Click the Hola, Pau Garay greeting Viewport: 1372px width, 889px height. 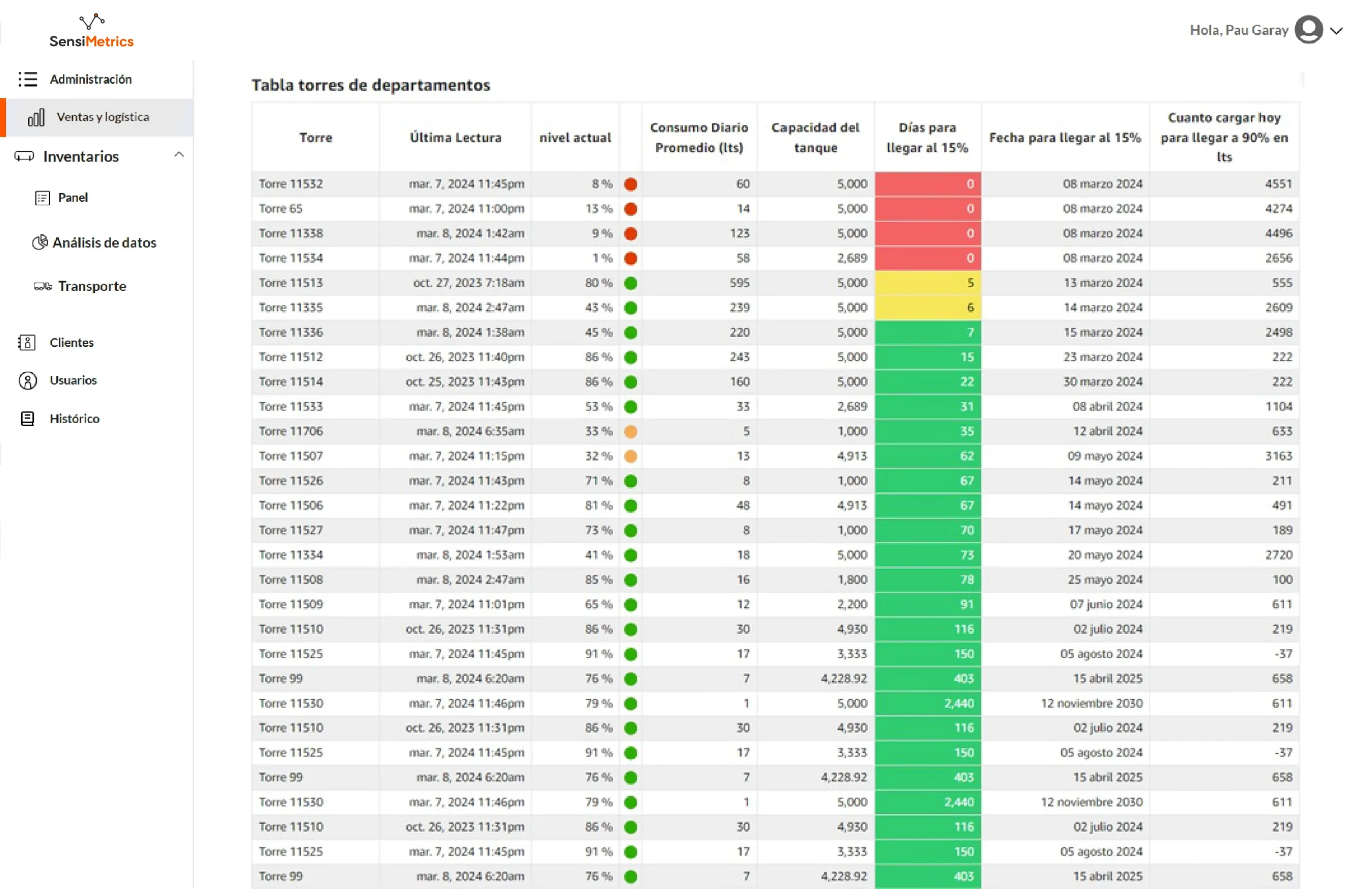1239,30
